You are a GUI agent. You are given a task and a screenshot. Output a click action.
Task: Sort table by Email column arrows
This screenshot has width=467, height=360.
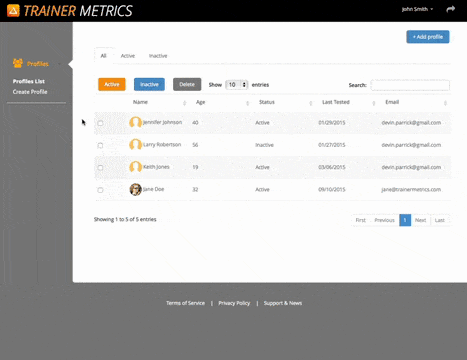click(x=445, y=103)
